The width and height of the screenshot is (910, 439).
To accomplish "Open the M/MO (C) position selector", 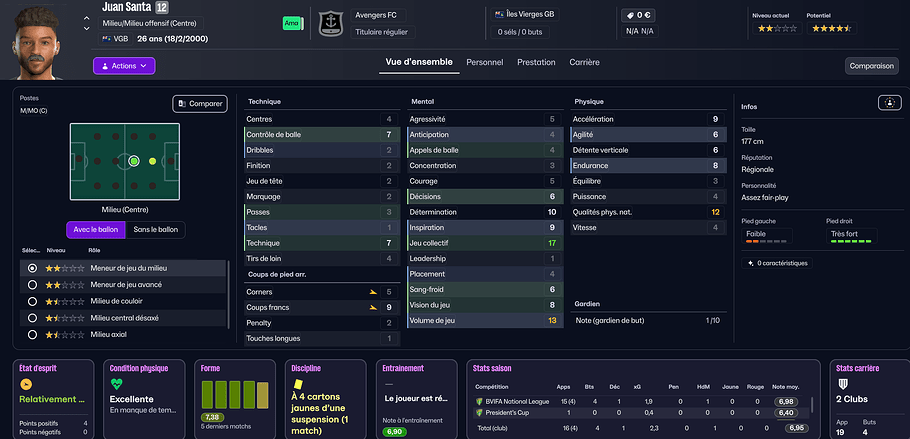I will pos(34,110).
